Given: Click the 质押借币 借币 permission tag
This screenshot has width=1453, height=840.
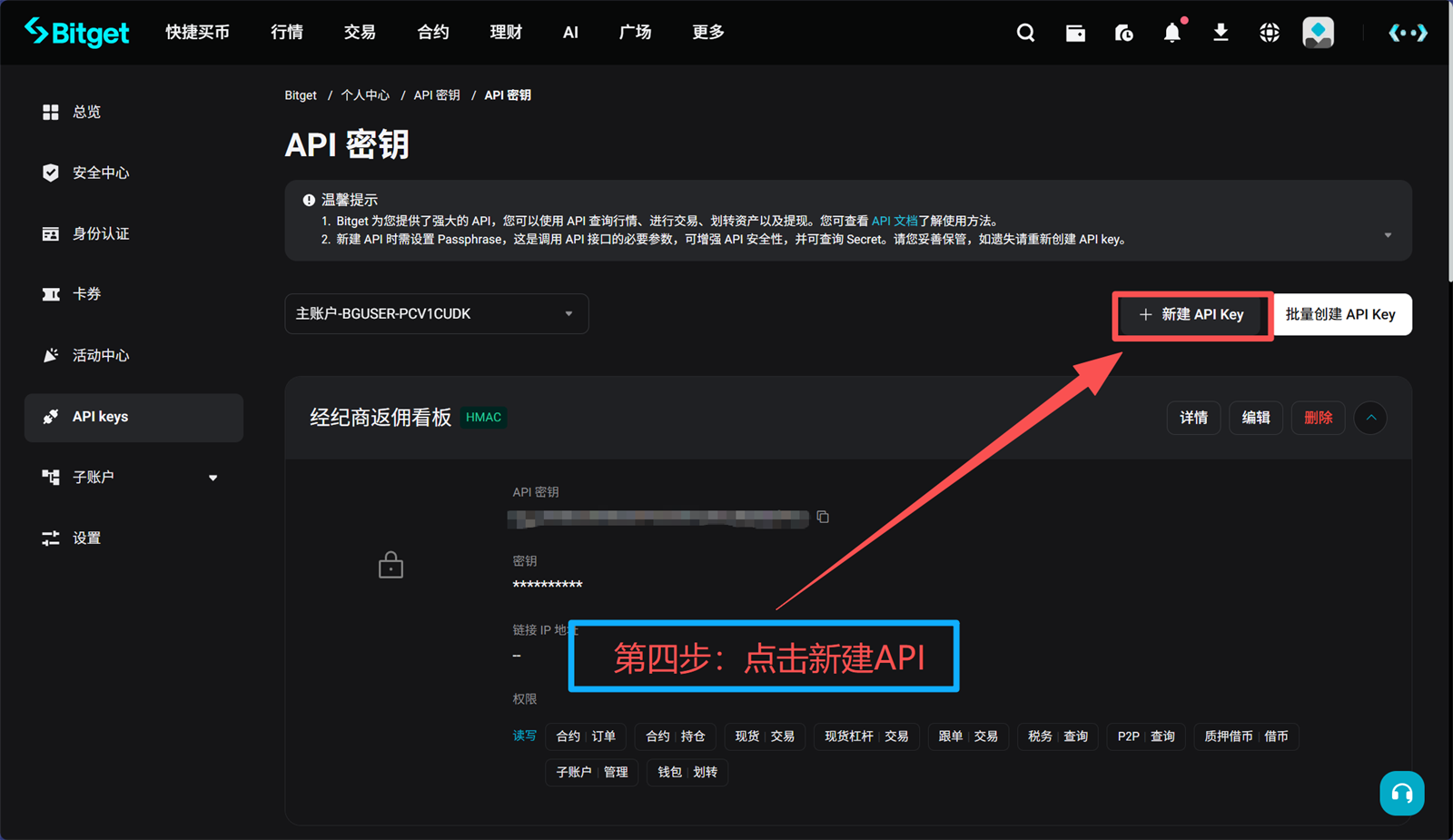Looking at the screenshot, I should tap(1246, 736).
